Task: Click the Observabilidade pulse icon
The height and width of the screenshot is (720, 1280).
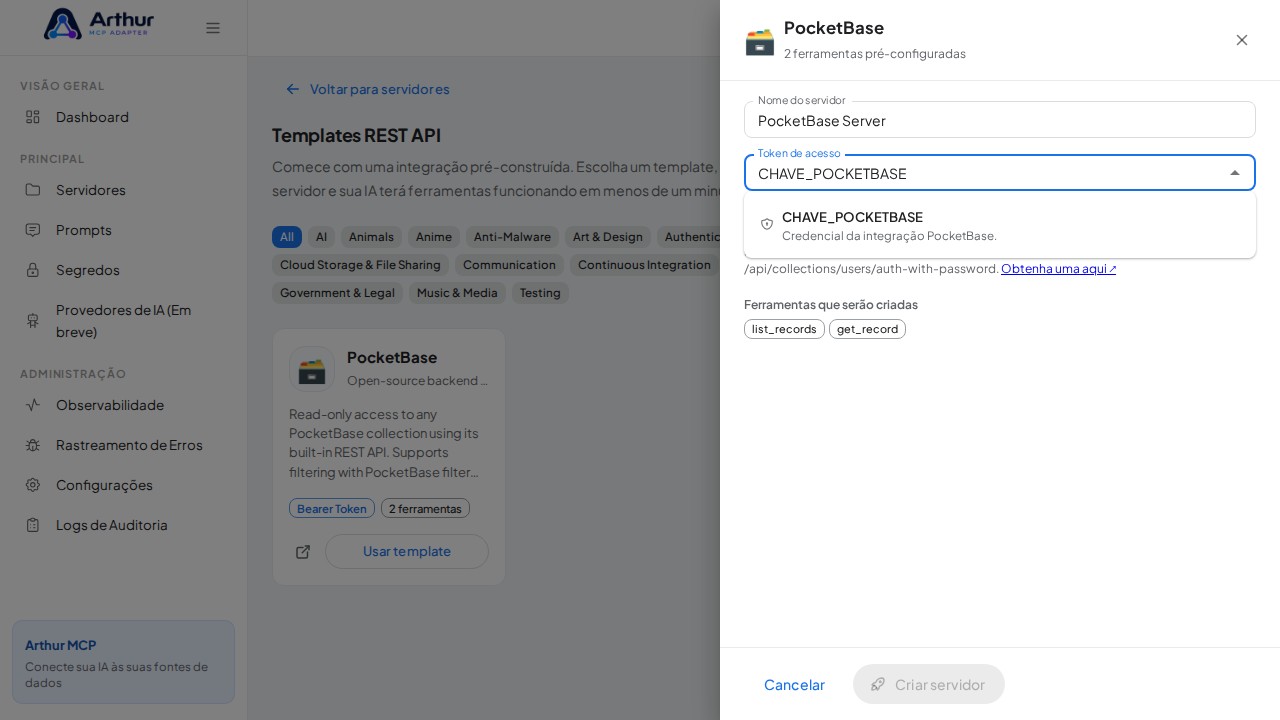Action: pyautogui.click(x=33, y=405)
